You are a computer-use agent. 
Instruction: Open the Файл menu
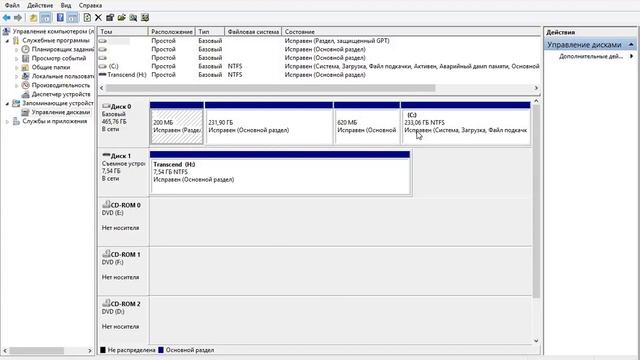(x=12, y=5)
